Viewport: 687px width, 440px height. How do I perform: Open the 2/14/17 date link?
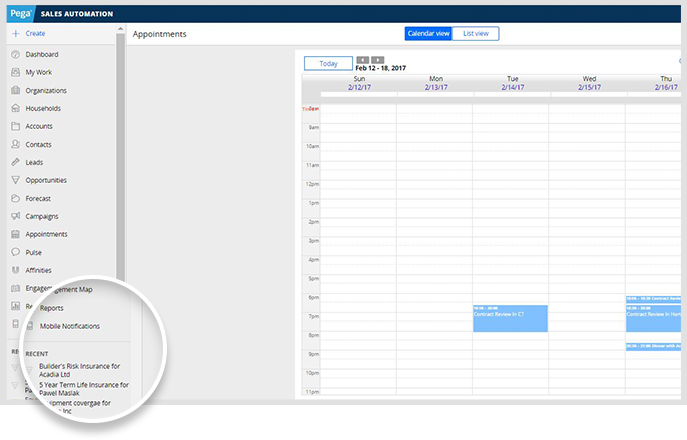point(512,87)
